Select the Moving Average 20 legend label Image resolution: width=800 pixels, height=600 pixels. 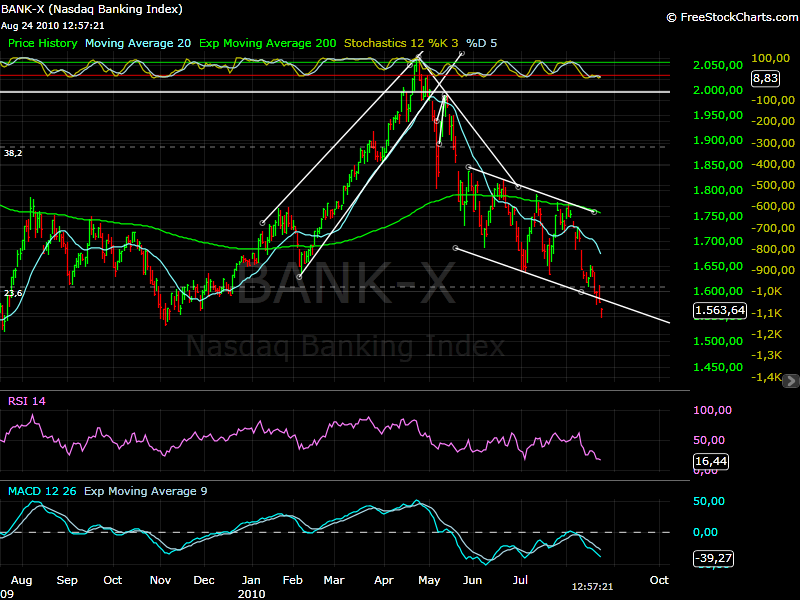click(138, 43)
